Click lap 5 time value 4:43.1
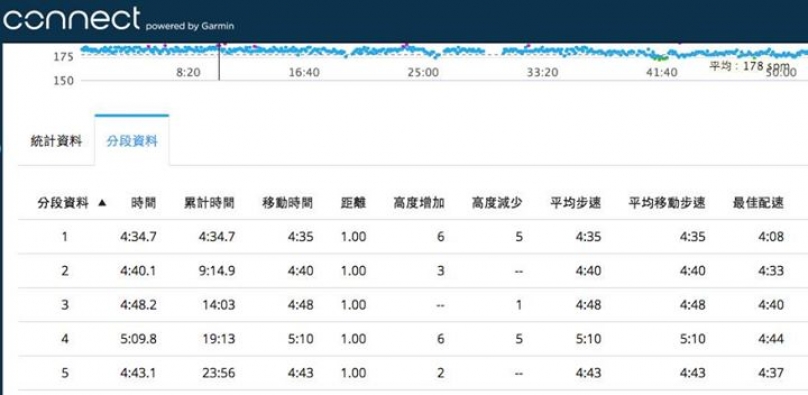The height and width of the screenshot is (395, 808). (139, 373)
